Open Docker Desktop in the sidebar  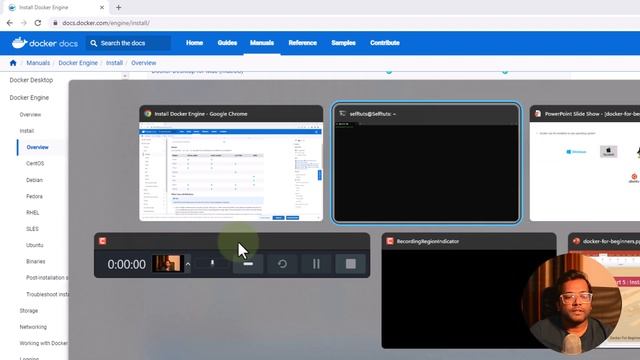(x=31, y=80)
